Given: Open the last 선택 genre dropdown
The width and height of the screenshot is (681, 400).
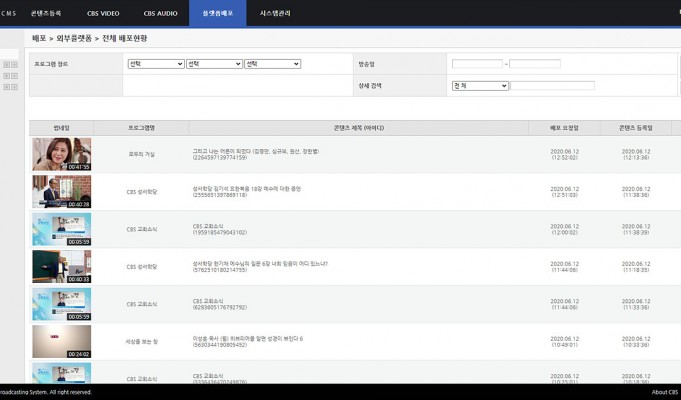Looking at the screenshot, I should 272,64.
